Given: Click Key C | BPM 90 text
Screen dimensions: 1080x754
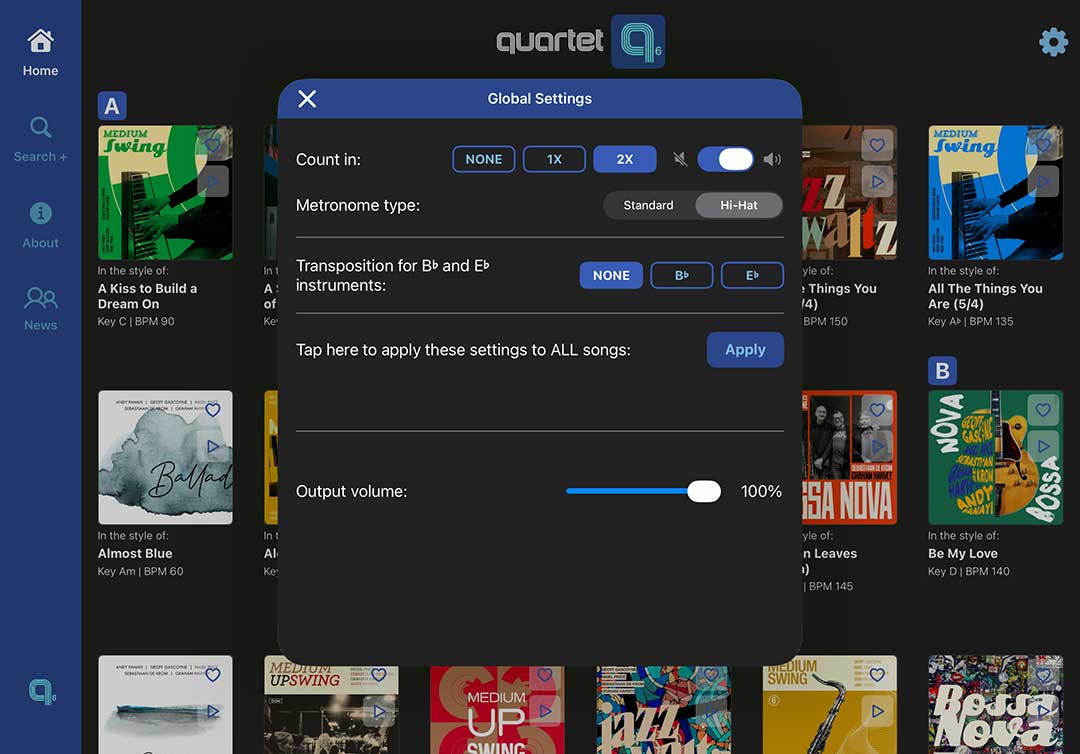Looking at the screenshot, I should 136,322.
